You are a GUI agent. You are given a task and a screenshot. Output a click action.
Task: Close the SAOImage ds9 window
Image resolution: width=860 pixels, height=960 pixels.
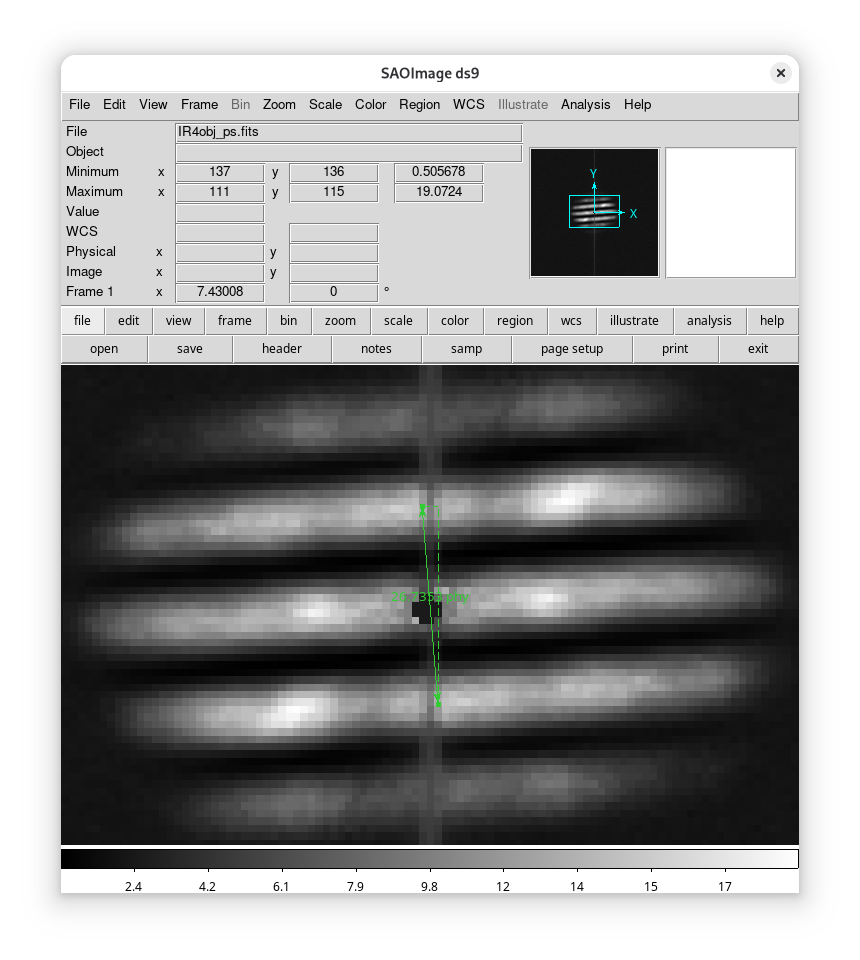tap(781, 73)
